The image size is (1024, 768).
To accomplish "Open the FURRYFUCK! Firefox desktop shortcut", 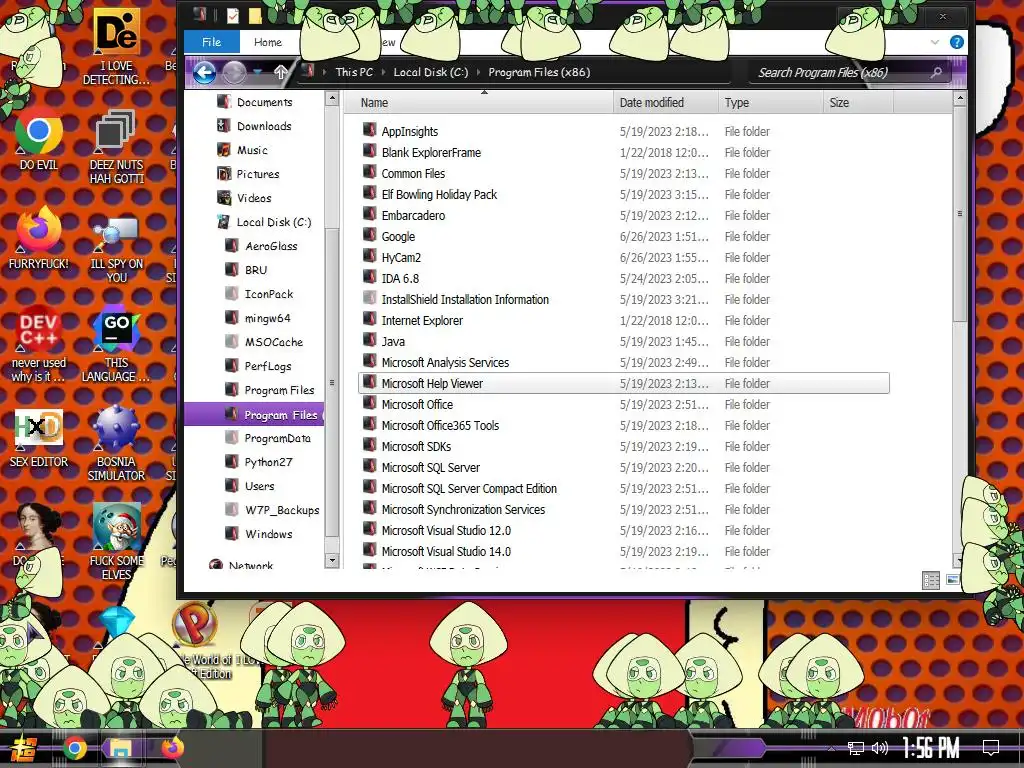I will click(x=39, y=238).
